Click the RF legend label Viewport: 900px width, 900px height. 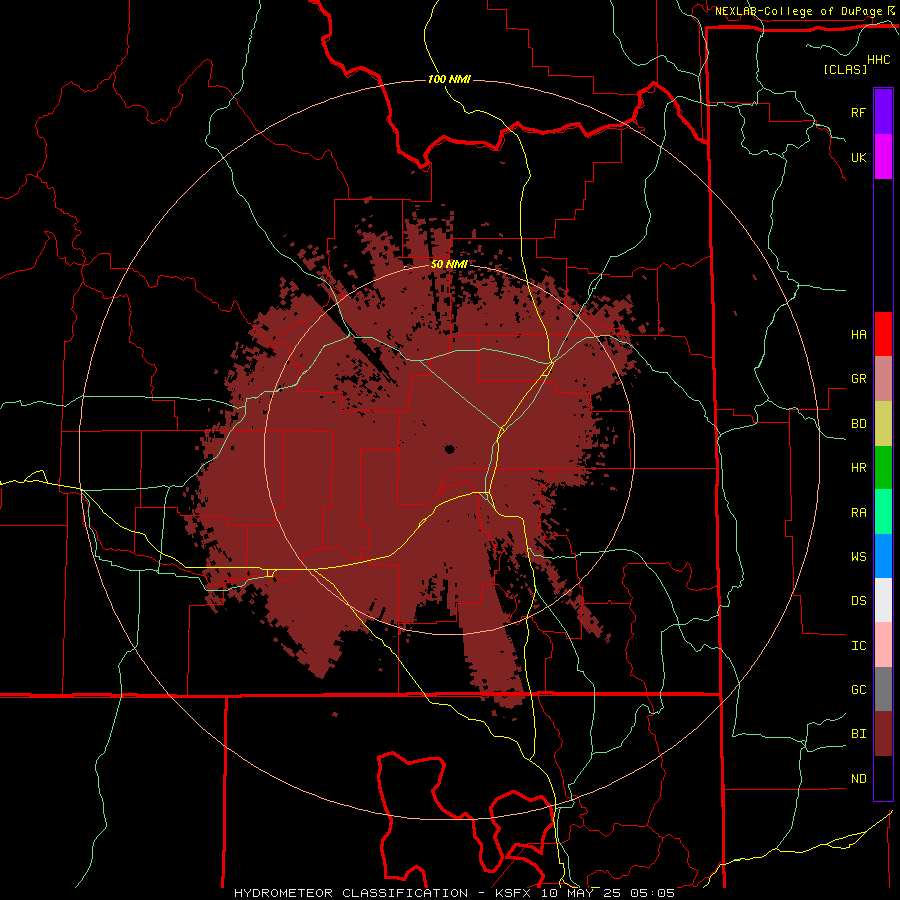858,112
